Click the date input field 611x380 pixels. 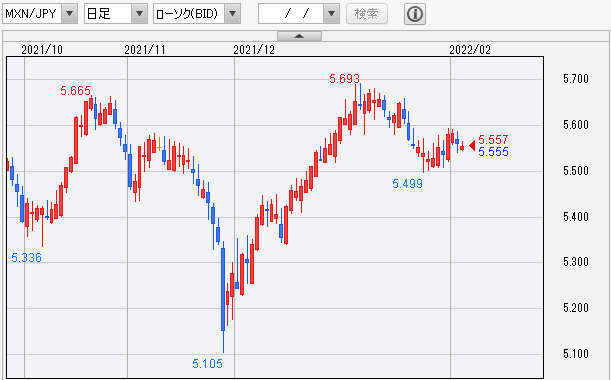(291, 14)
